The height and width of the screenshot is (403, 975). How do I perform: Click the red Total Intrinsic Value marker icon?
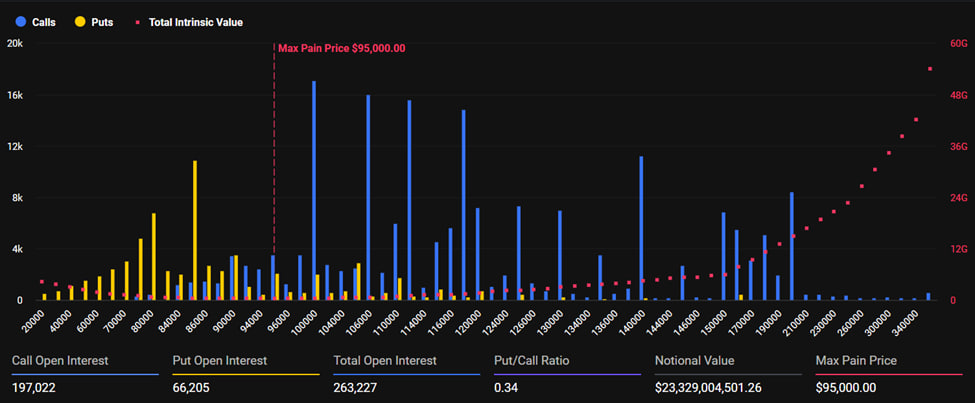pos(137,22)
